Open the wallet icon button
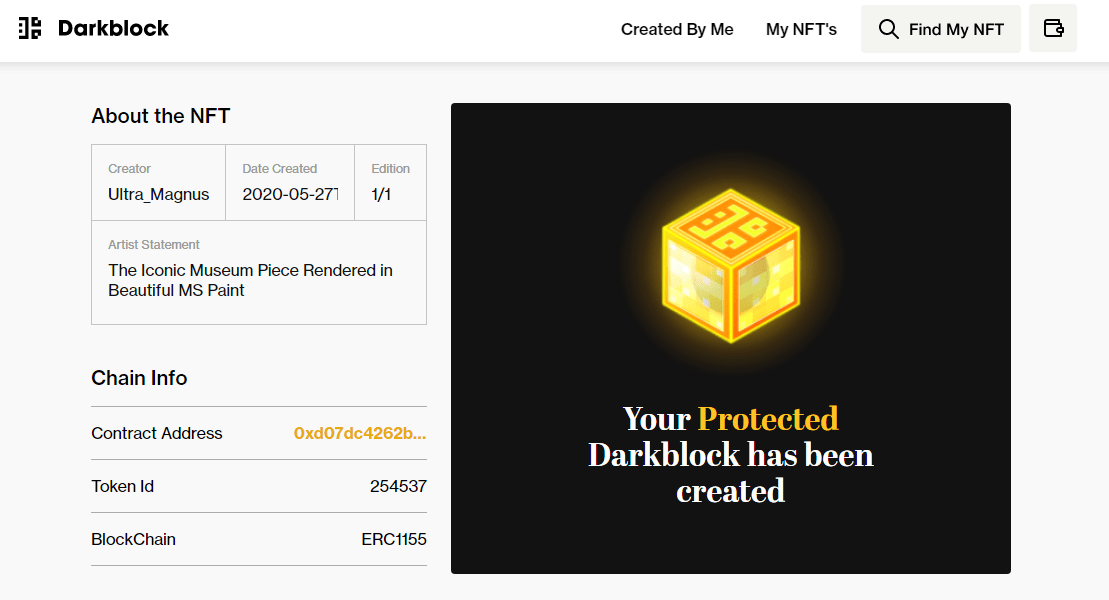Screen dimensions: 1109x600 point(1053,28)
